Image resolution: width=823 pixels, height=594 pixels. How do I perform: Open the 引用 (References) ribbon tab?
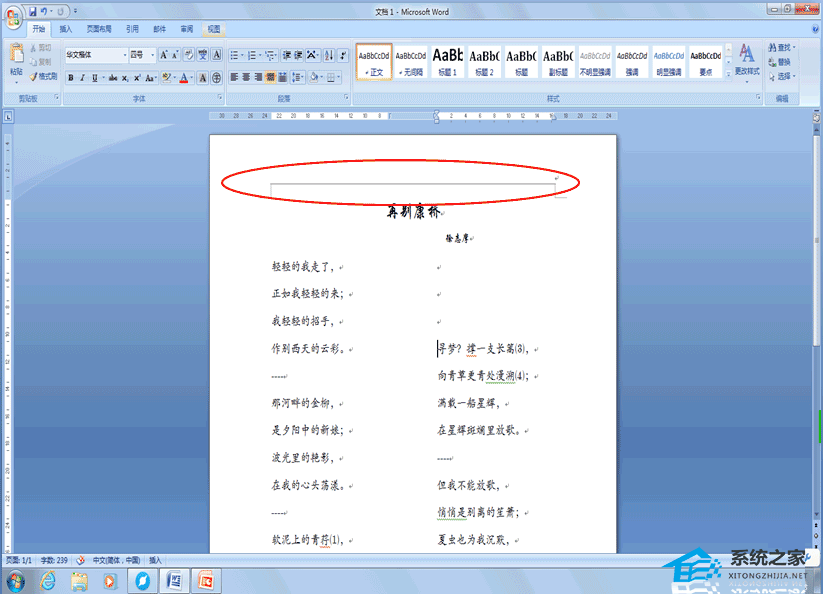click(x=132, y=29)
